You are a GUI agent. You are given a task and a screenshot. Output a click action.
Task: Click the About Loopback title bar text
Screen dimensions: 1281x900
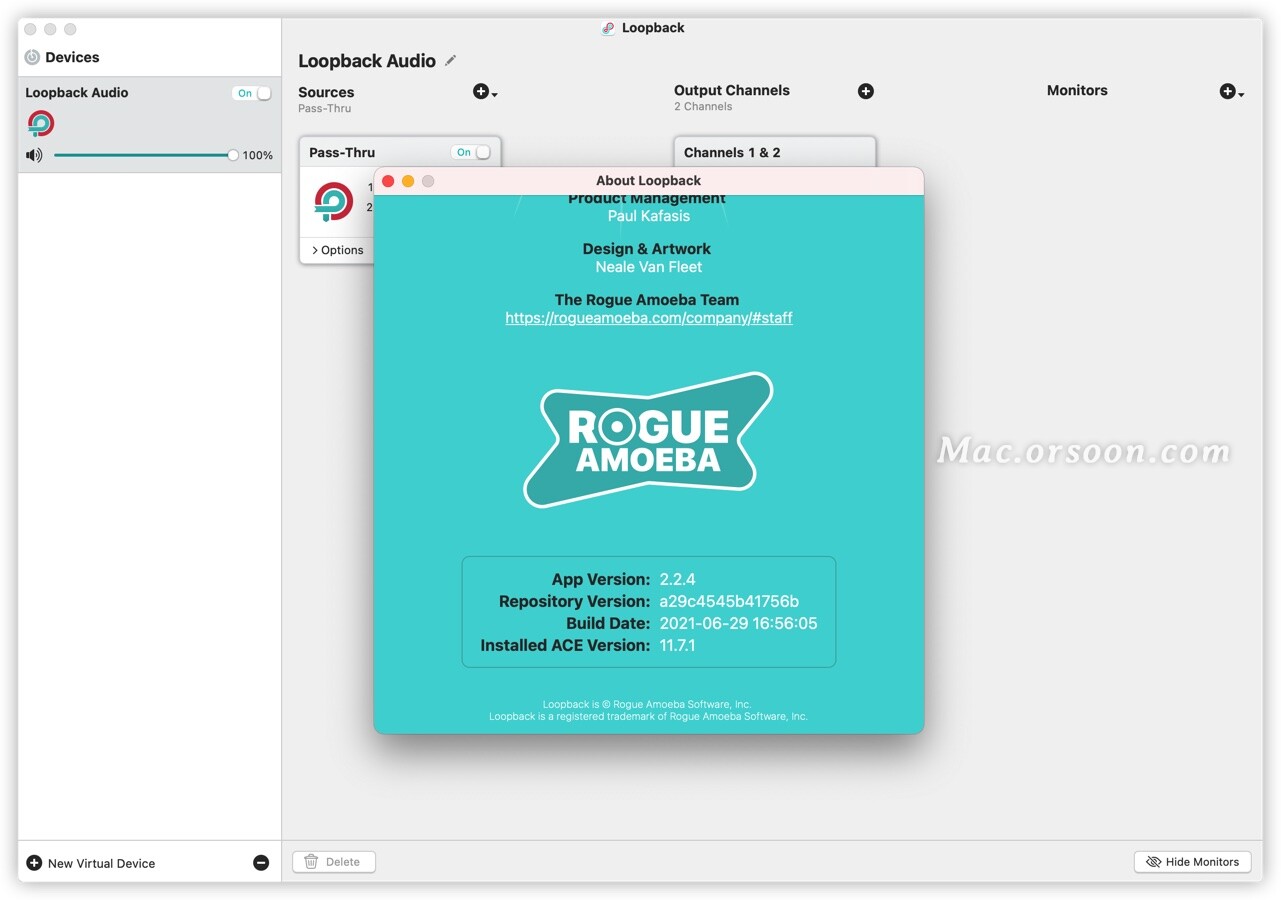[x=648, y=181]
